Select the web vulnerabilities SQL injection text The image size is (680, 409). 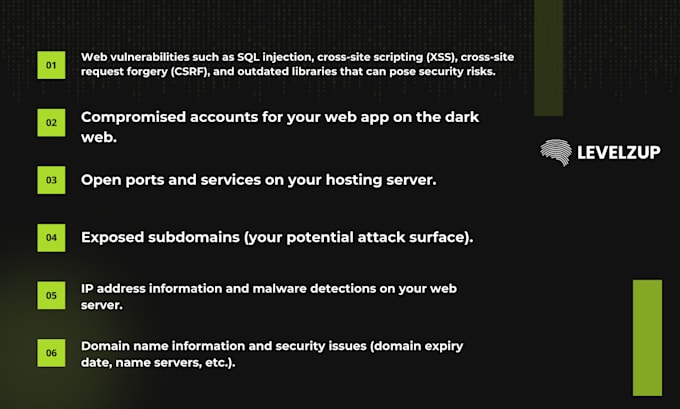coord(298,64)
